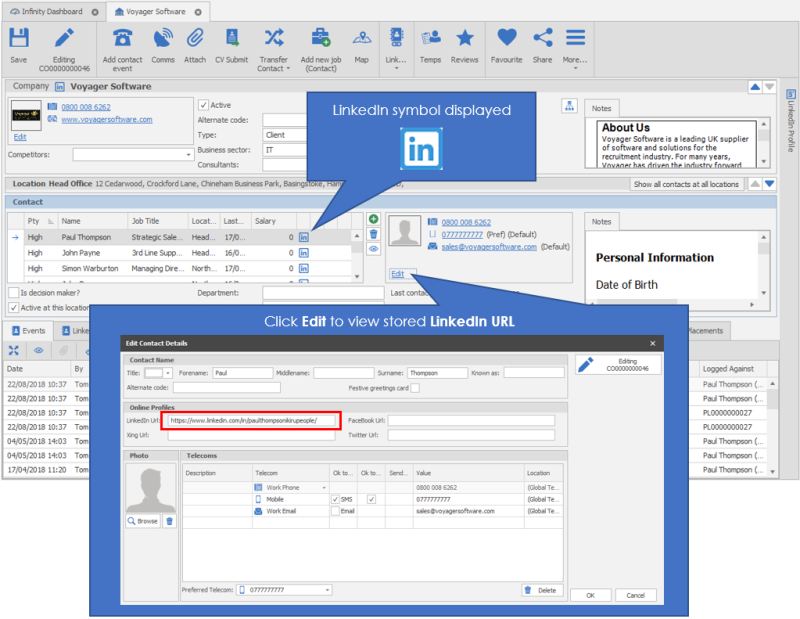Click LinkedIn icon in Paul Thompson row

click(304, 237)
